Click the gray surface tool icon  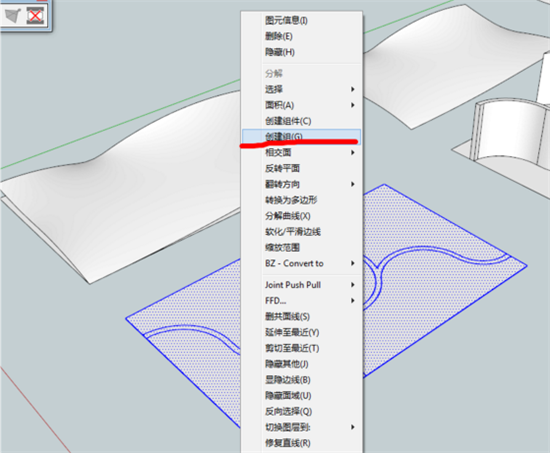coord(13,15)
